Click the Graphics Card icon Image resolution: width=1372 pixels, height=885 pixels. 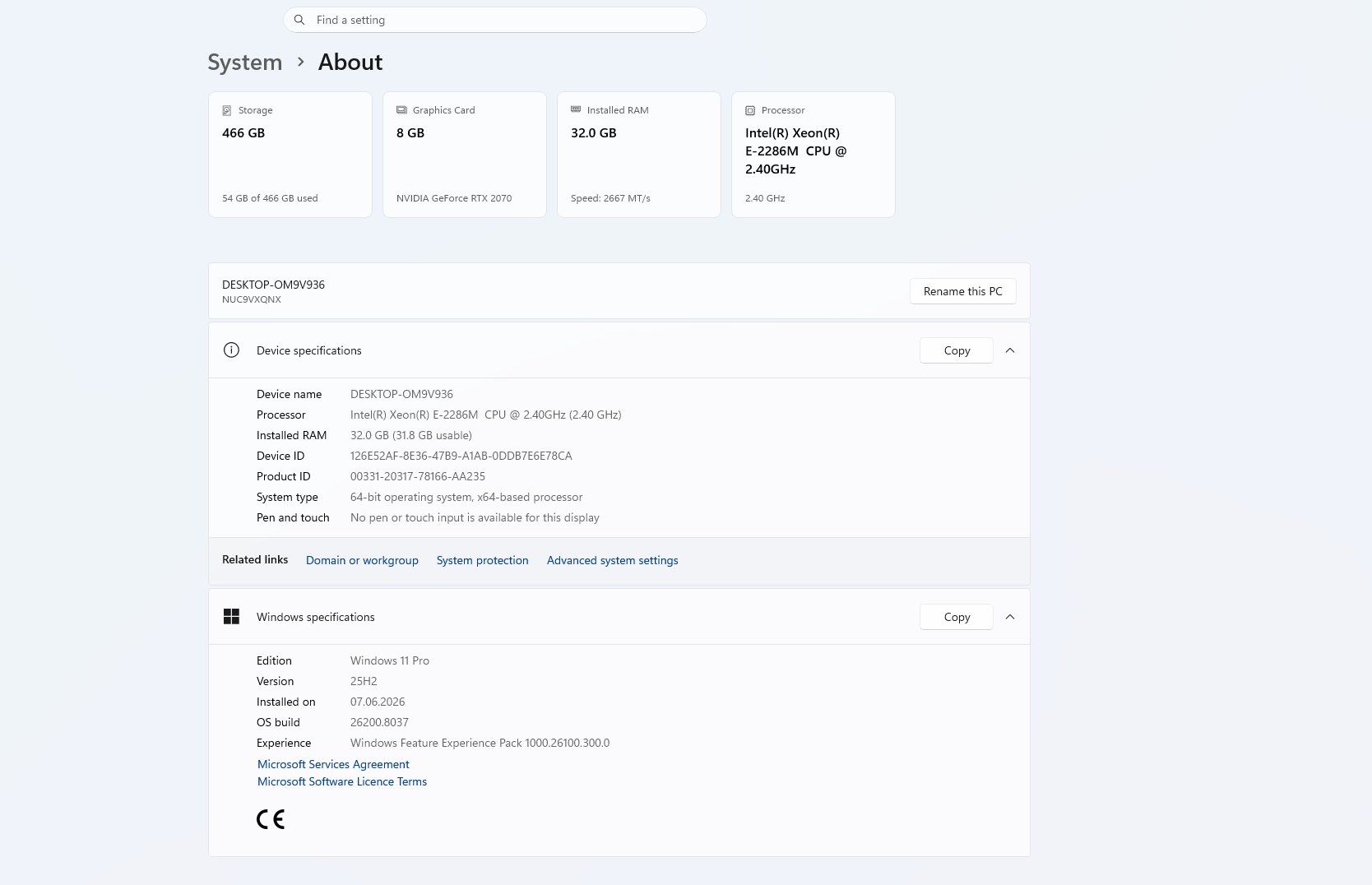point(401,110)
